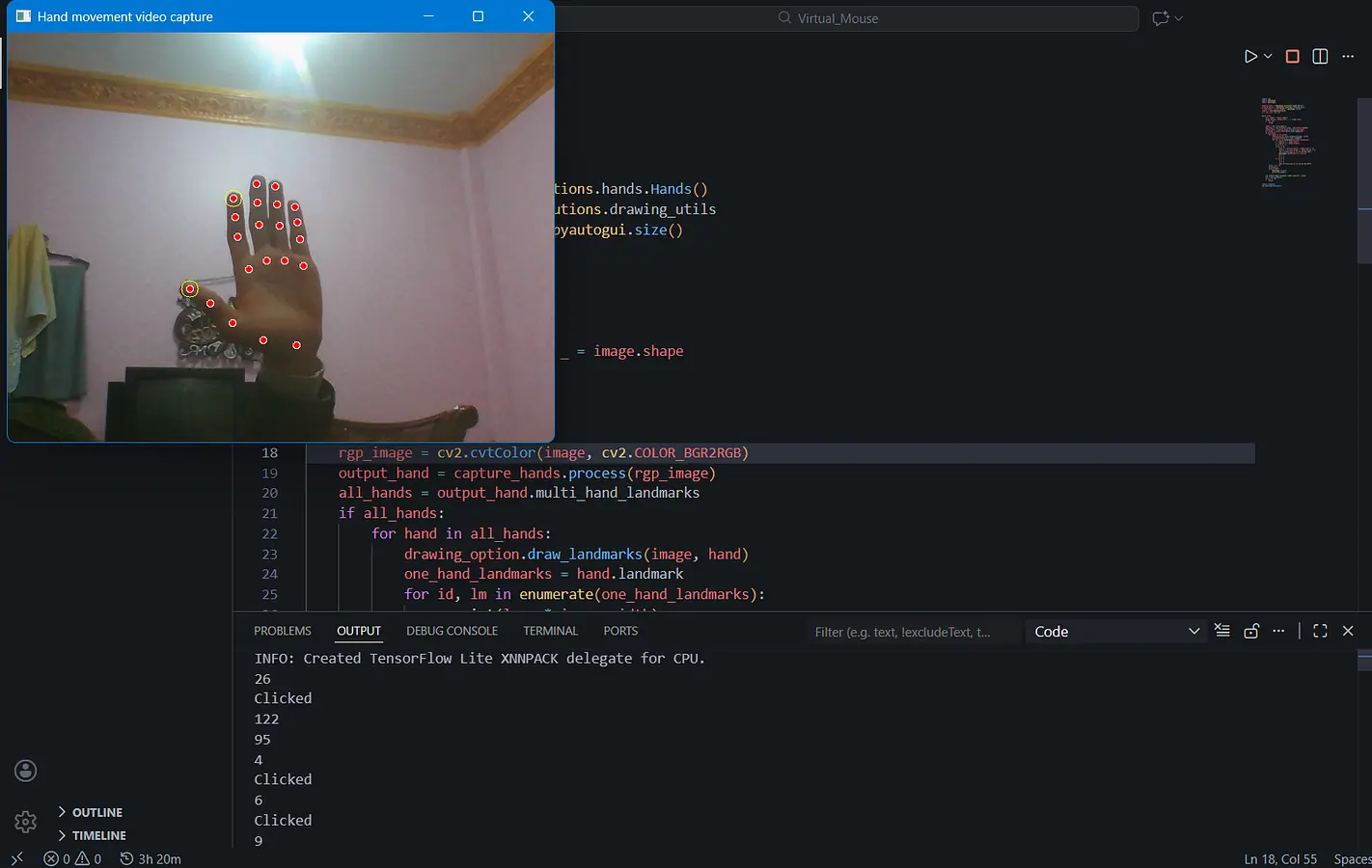This screenshot has width=1372, height=868.
Task: Open more editor actions ellipsis menu
Action: click(x=1348, y=57)
